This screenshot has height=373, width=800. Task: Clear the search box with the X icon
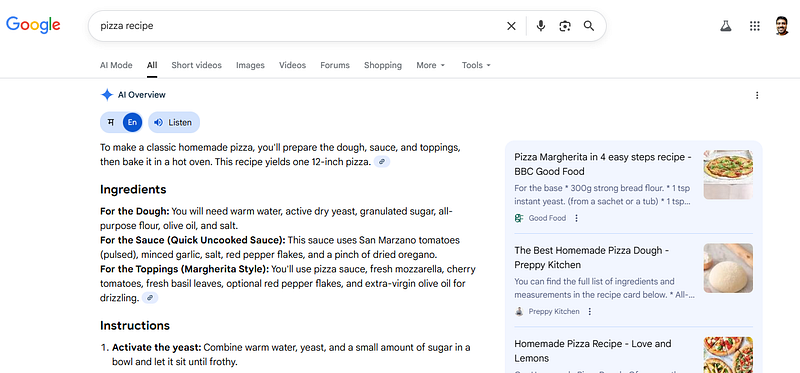[x=511, y=26]
